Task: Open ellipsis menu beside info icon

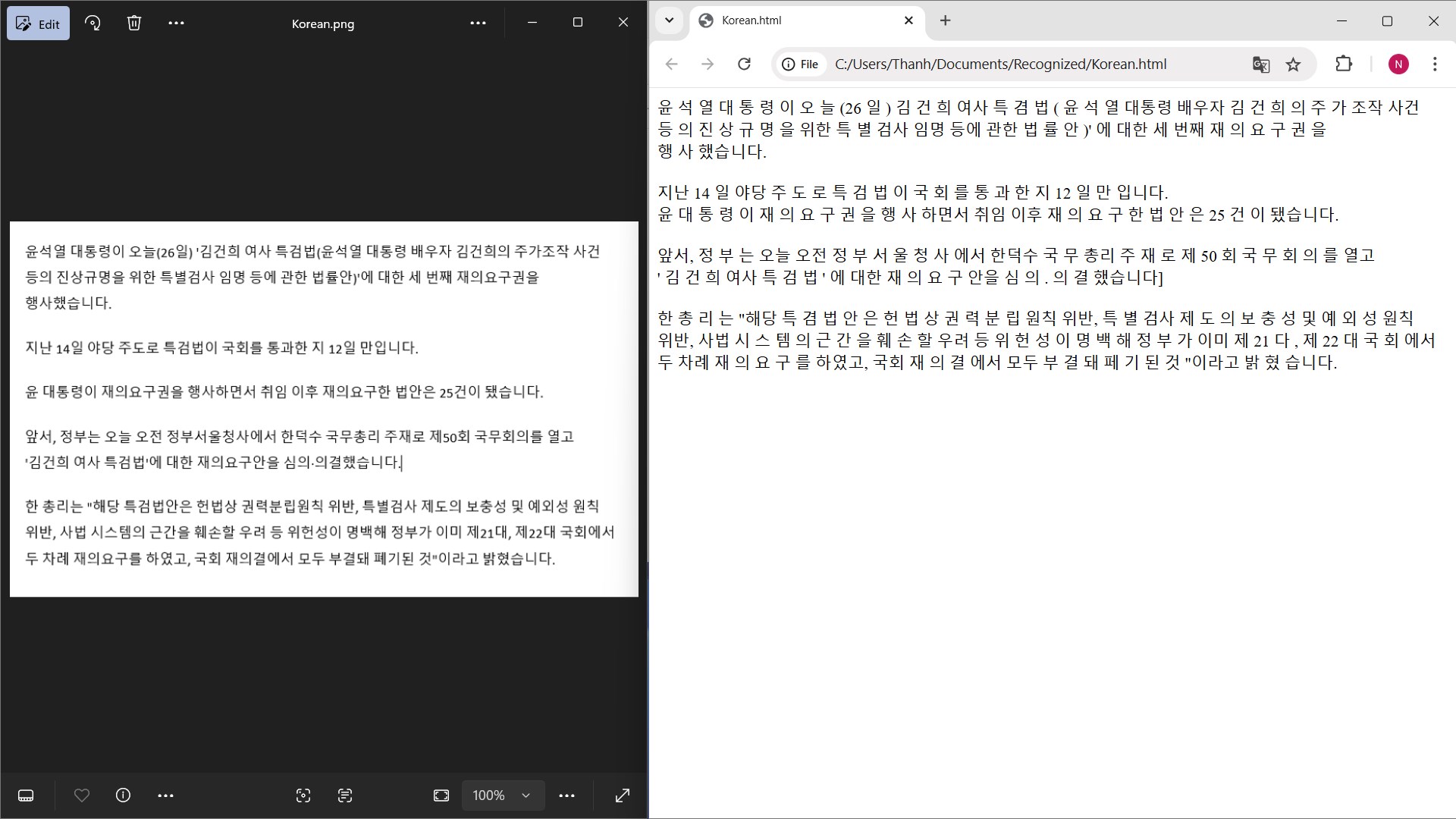Action: click(165, 795)
